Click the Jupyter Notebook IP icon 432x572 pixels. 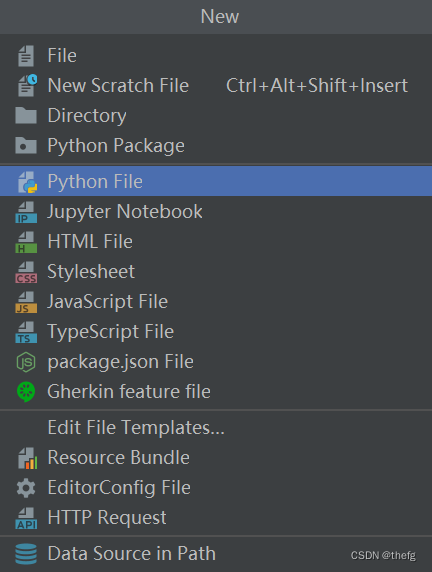click(x=26, y=212)
